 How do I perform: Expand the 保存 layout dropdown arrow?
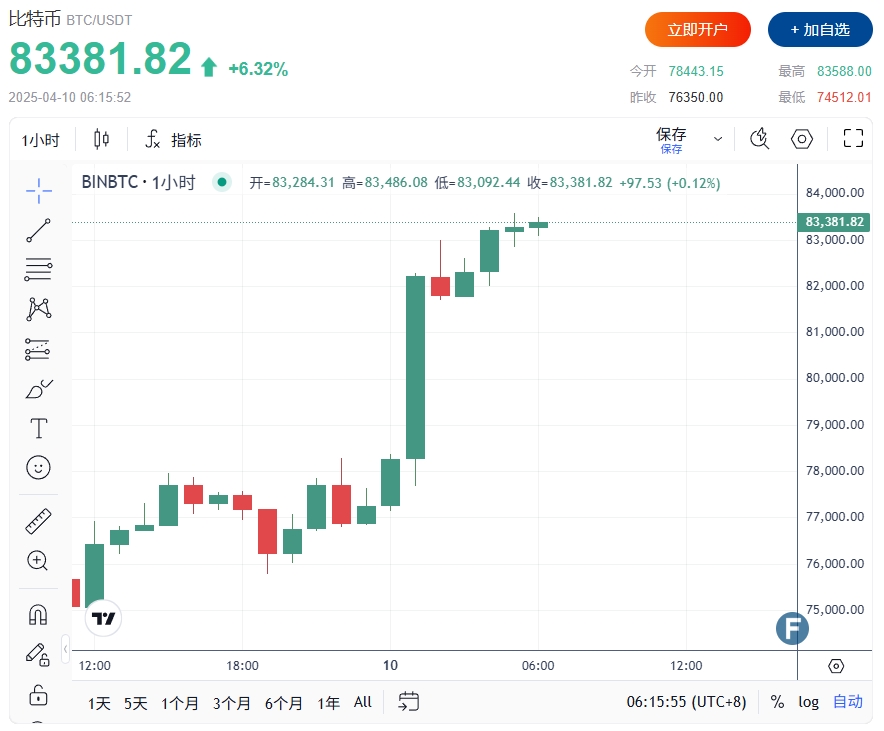tap(718, 139)
